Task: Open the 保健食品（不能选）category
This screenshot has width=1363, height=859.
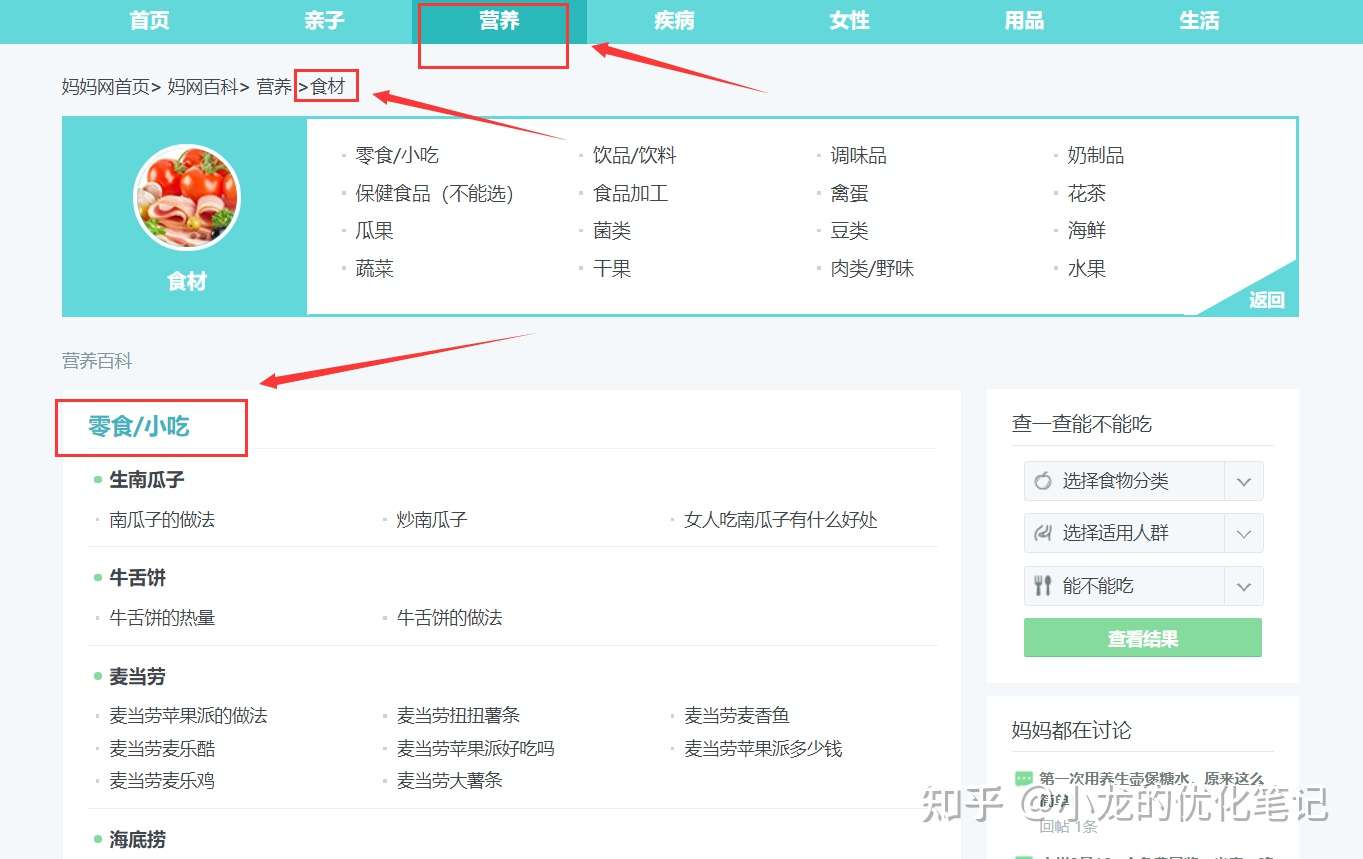Action: [434, 193]
